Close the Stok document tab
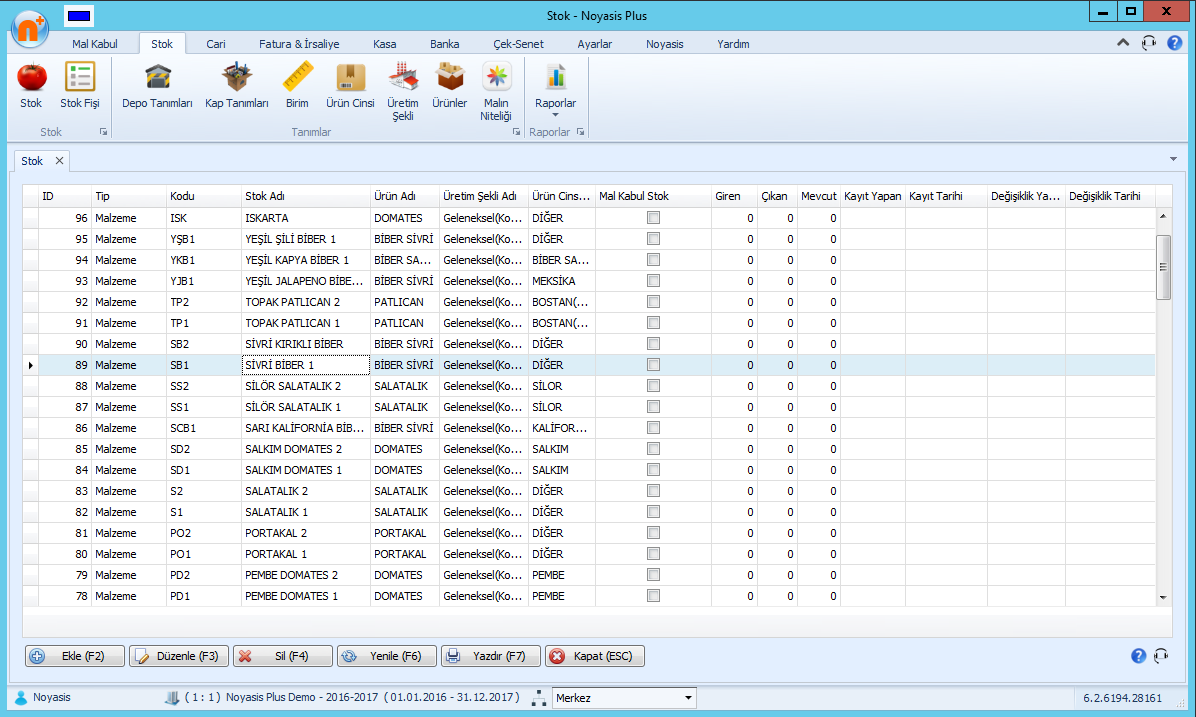 59,161
